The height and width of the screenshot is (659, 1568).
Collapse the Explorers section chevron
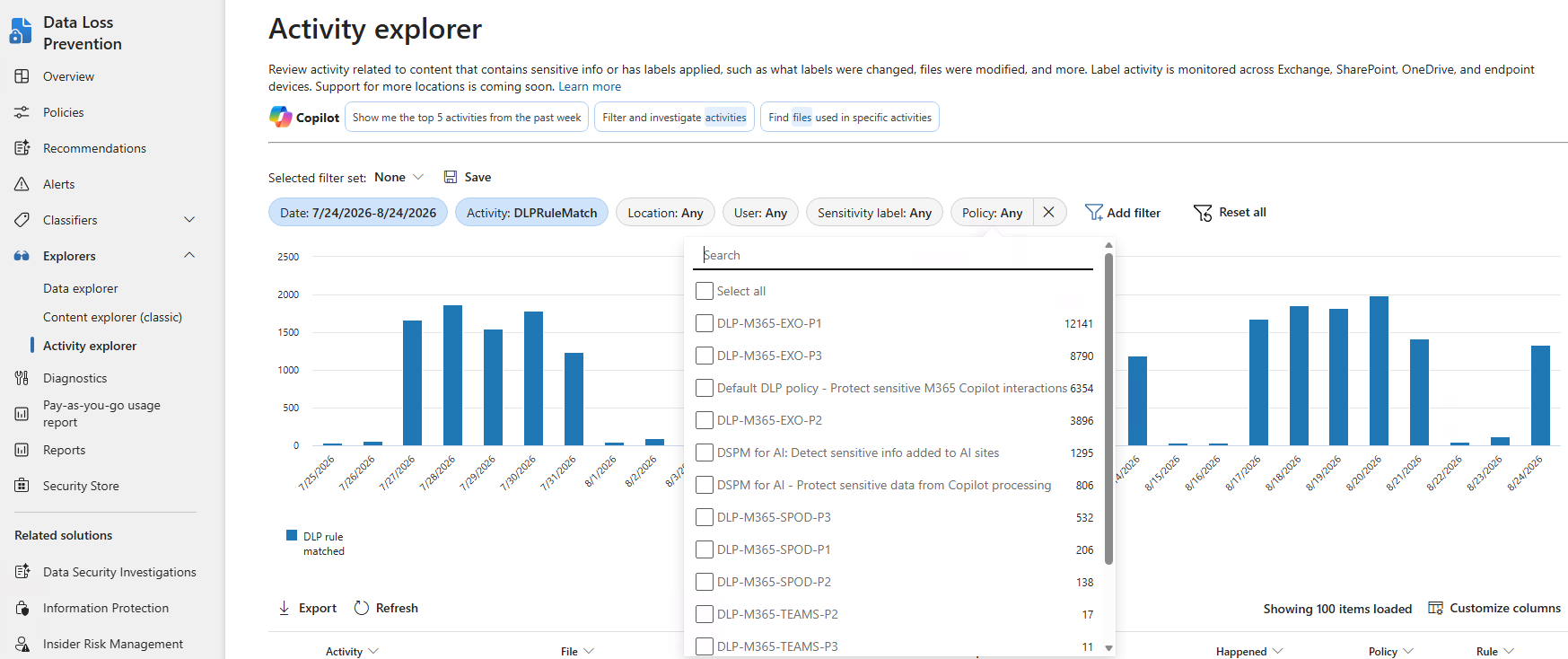click(189, 255)
